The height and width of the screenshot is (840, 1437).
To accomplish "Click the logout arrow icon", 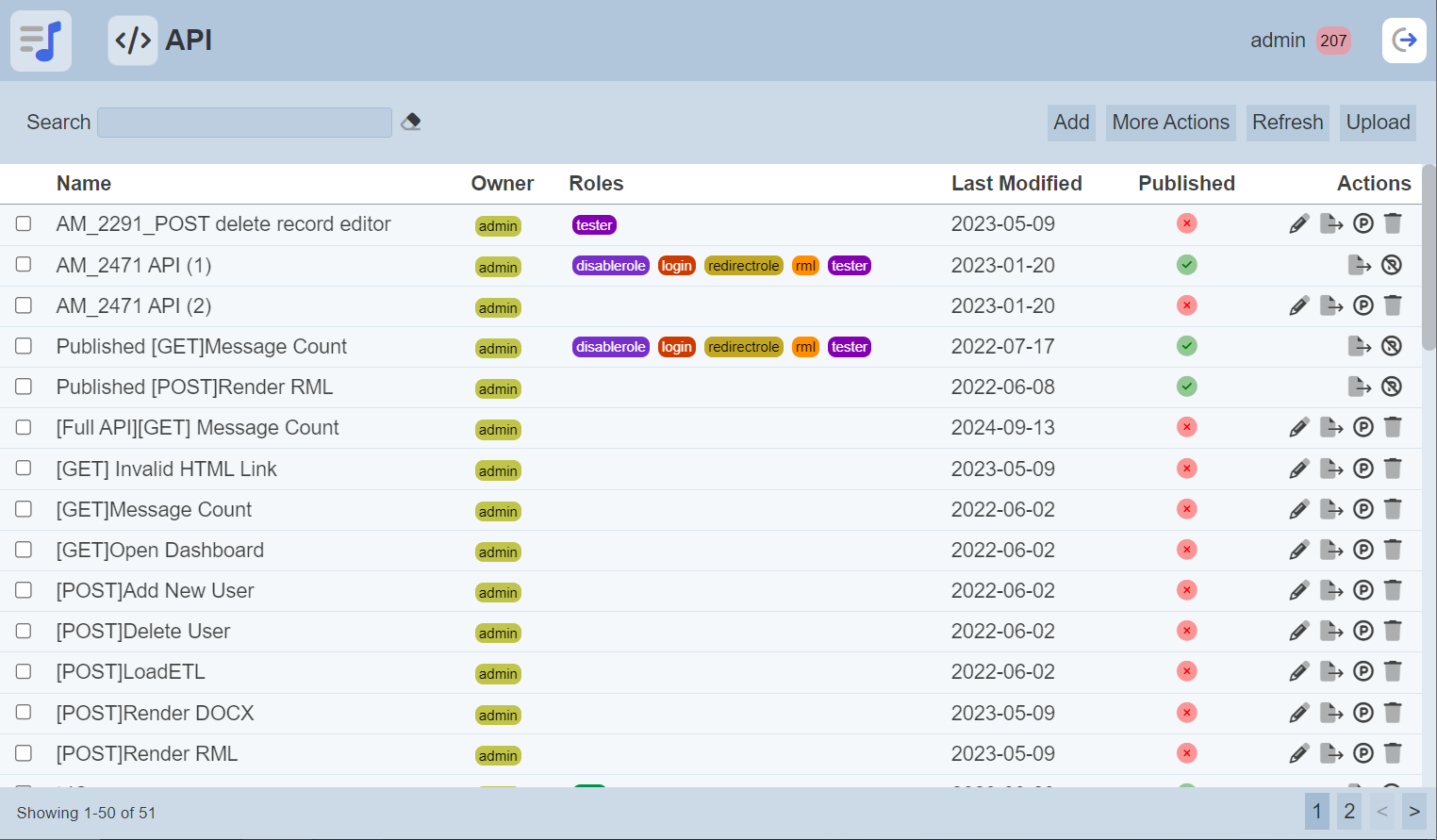I will (x=1404, y=41).
